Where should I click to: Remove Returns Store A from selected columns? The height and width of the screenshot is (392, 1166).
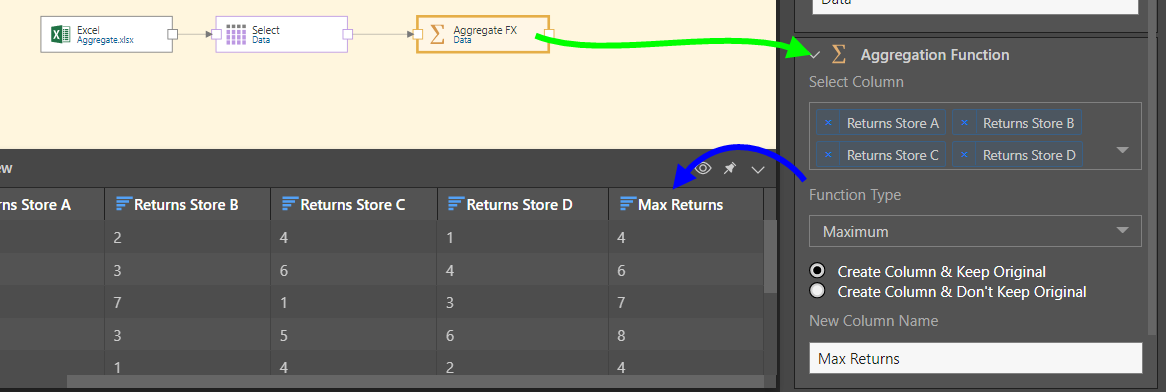[x=828, y=123]
